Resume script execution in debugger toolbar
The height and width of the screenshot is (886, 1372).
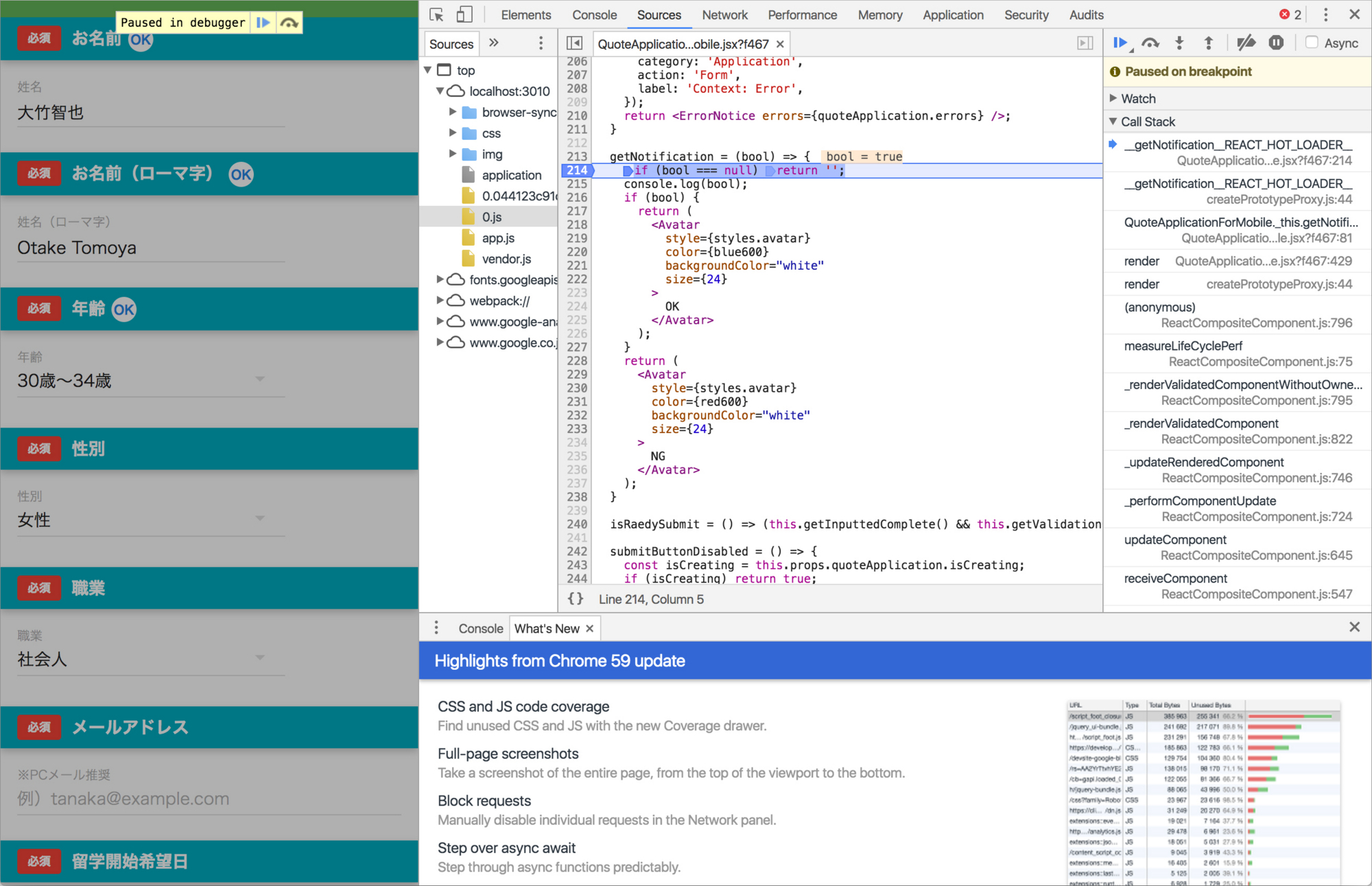click(x=1120, y=43)
